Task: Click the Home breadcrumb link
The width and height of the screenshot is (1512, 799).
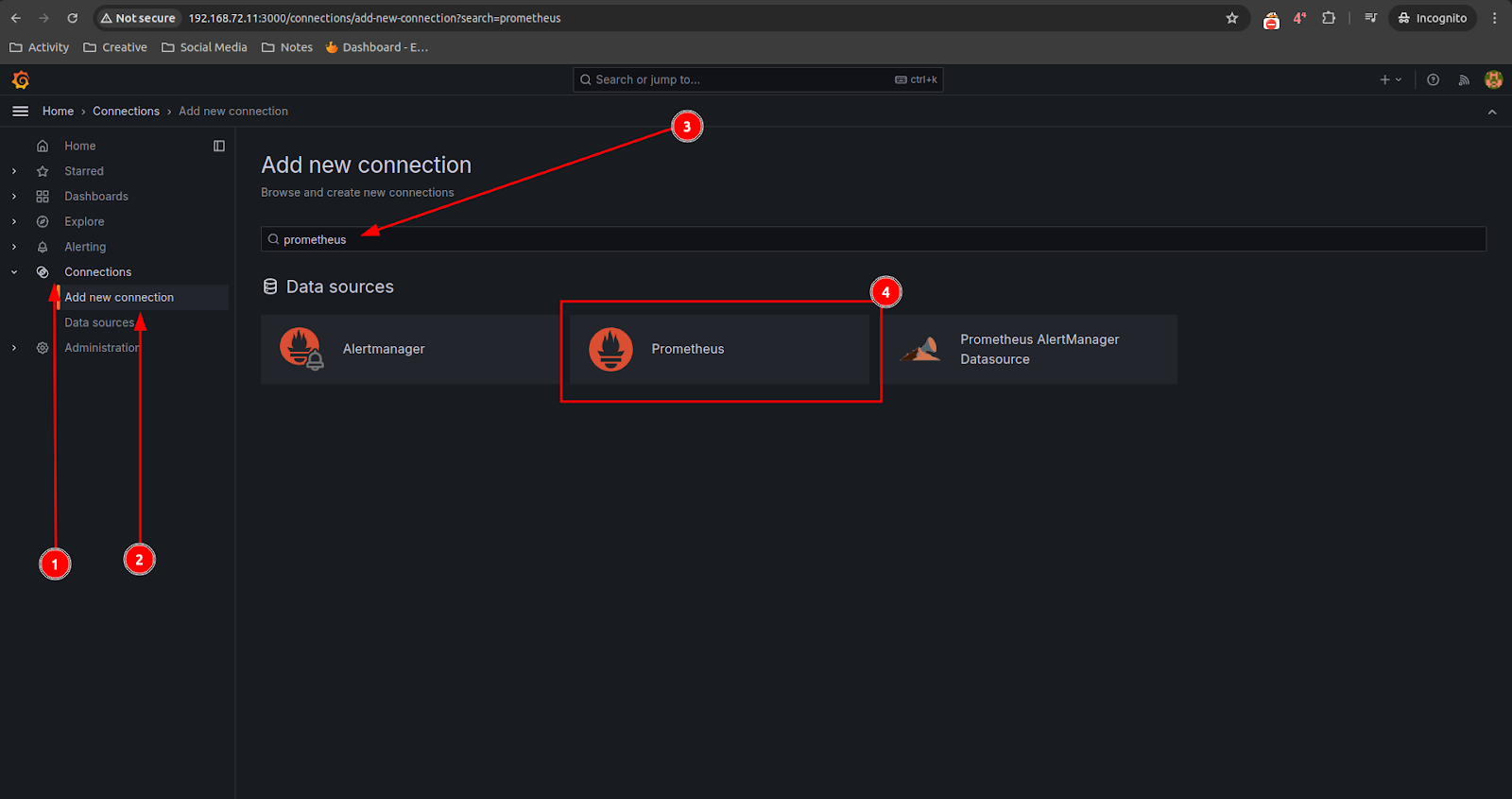Action: (58, 112)
